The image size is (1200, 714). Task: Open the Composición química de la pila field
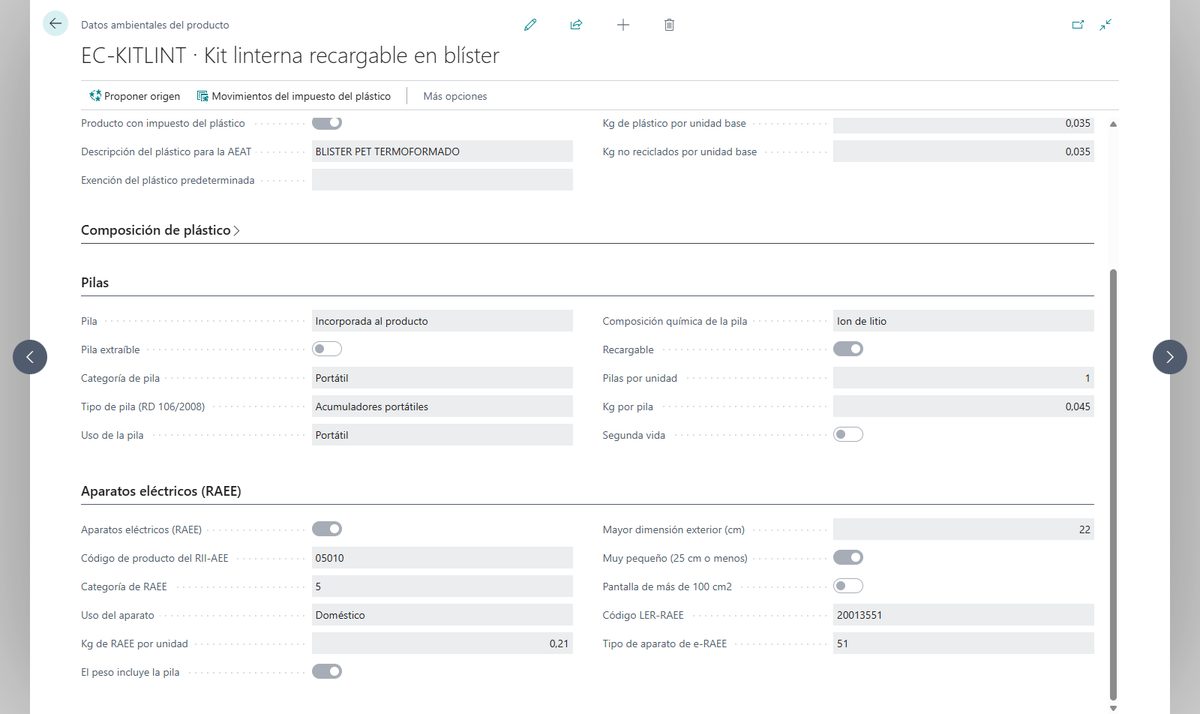tap(963, 321)
